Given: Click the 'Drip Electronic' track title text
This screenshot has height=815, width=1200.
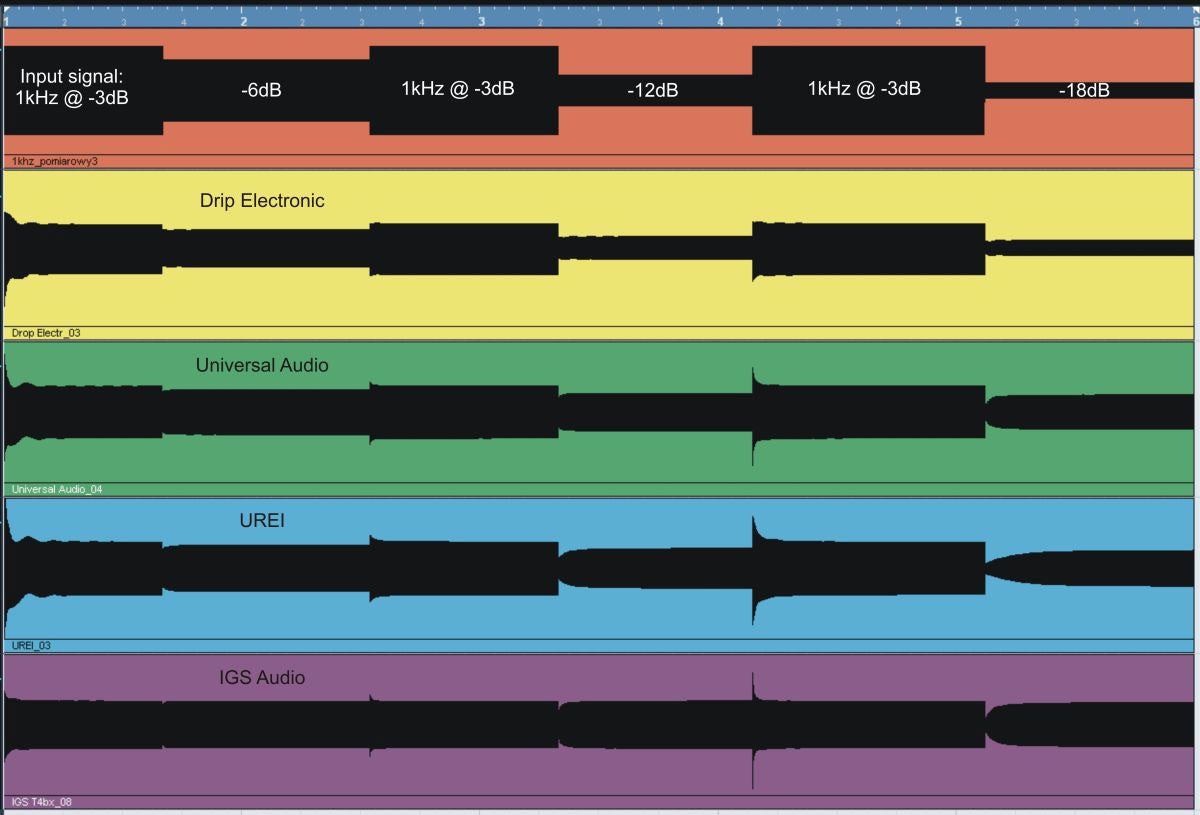Looking at the screenshot, I should pos(262,201).
